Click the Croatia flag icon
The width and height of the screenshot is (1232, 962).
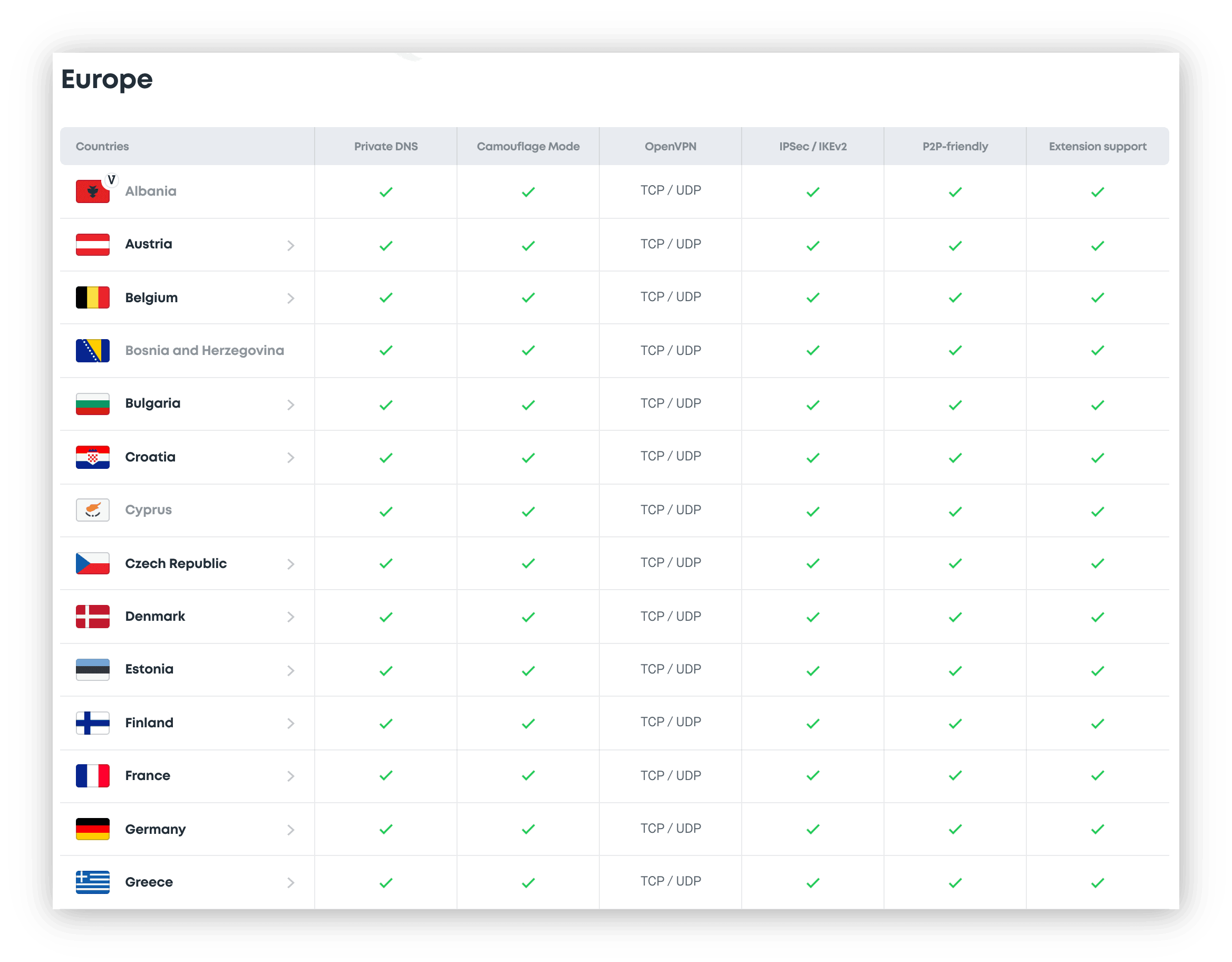92,457
